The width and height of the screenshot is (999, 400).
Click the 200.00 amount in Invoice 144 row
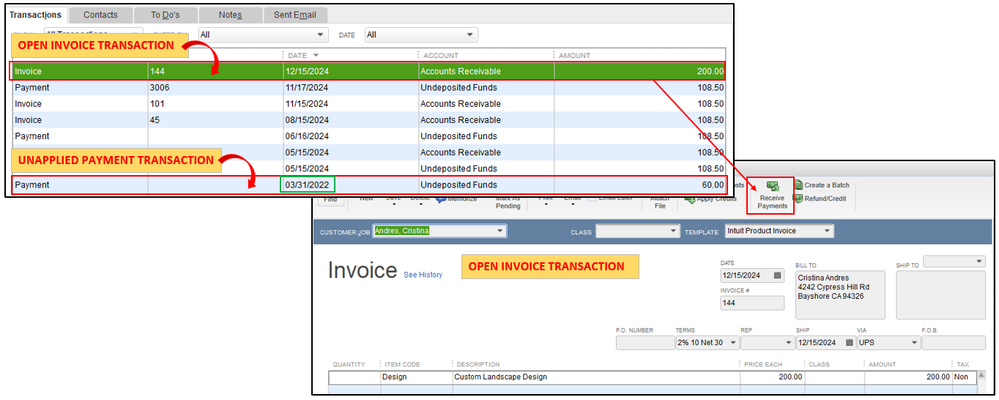pos(710,71)
